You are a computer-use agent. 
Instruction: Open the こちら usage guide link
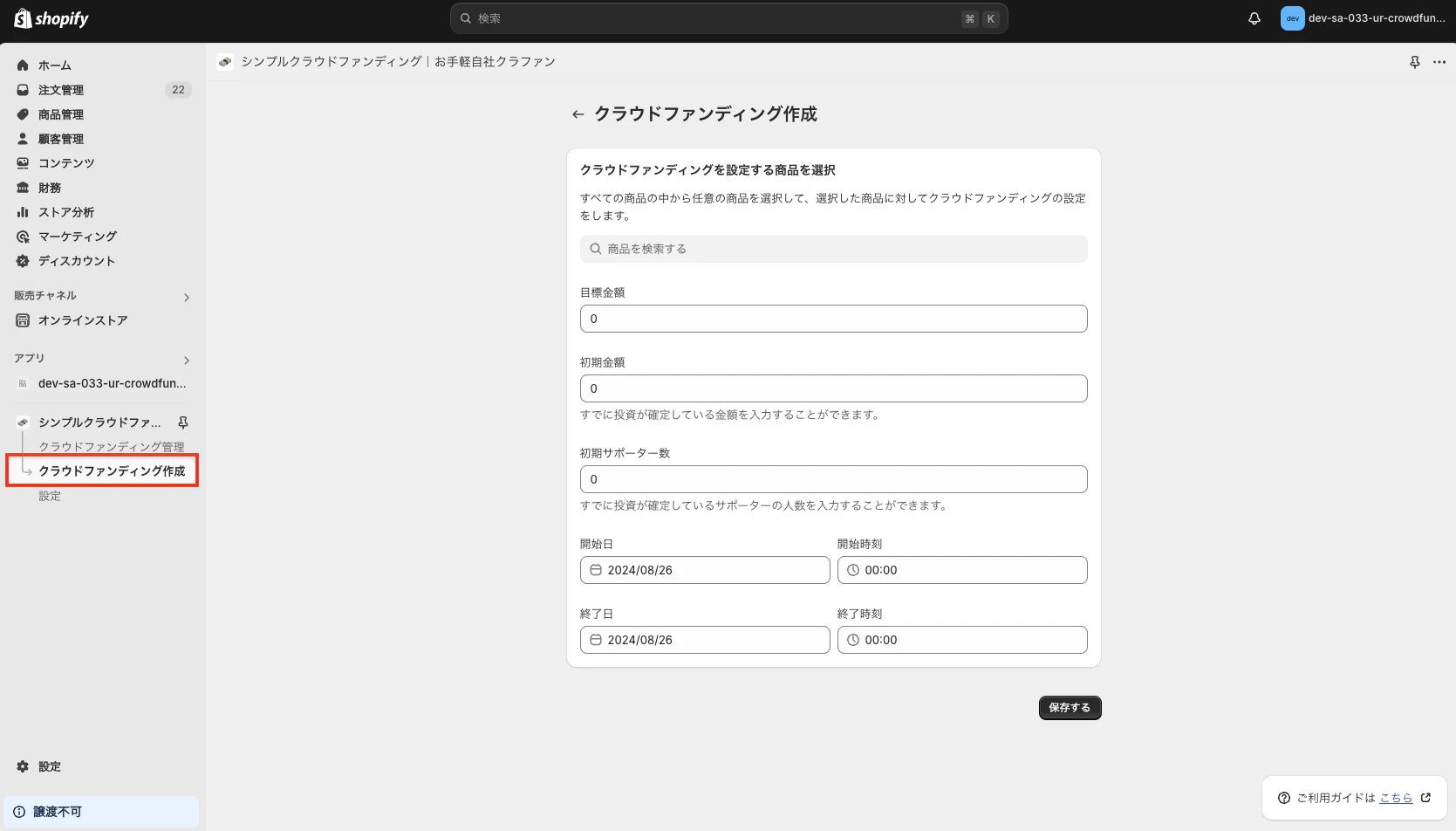pyautogui.click(x=1396, y=797)
